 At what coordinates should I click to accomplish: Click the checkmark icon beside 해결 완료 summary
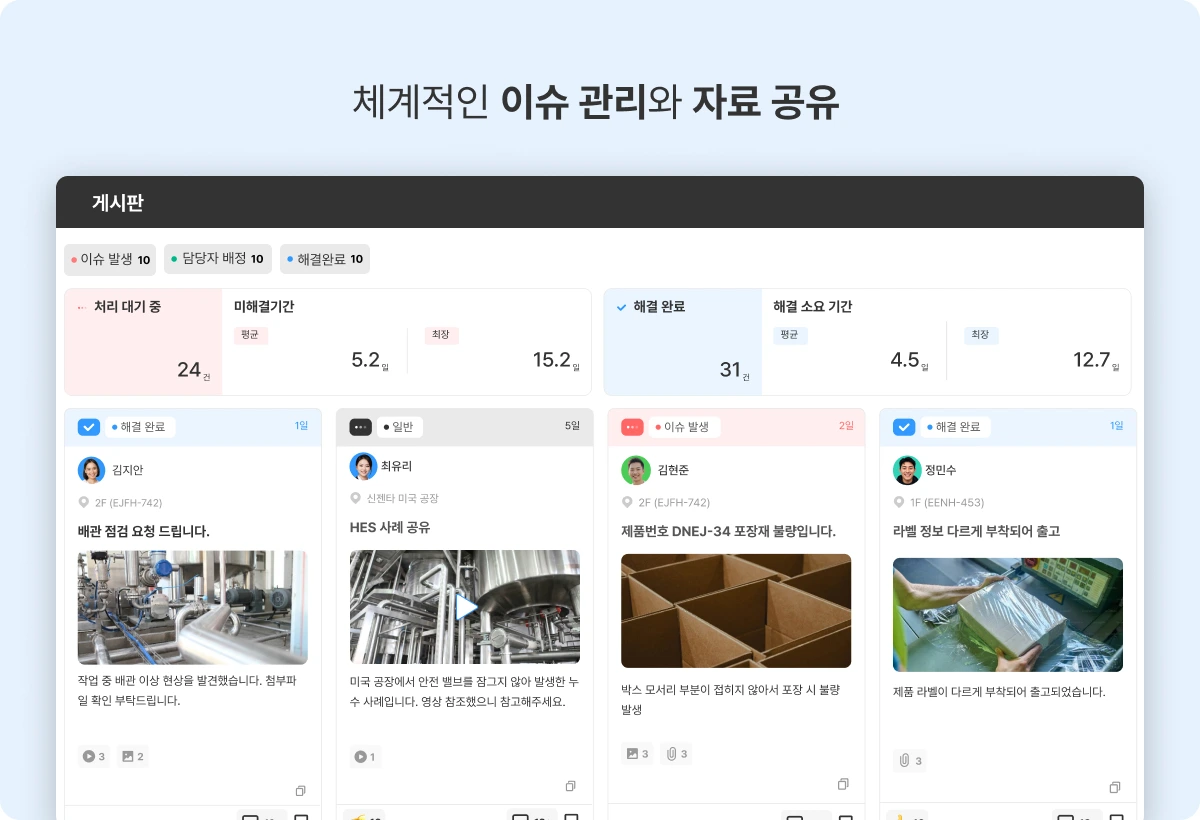[x=621, y=307]
